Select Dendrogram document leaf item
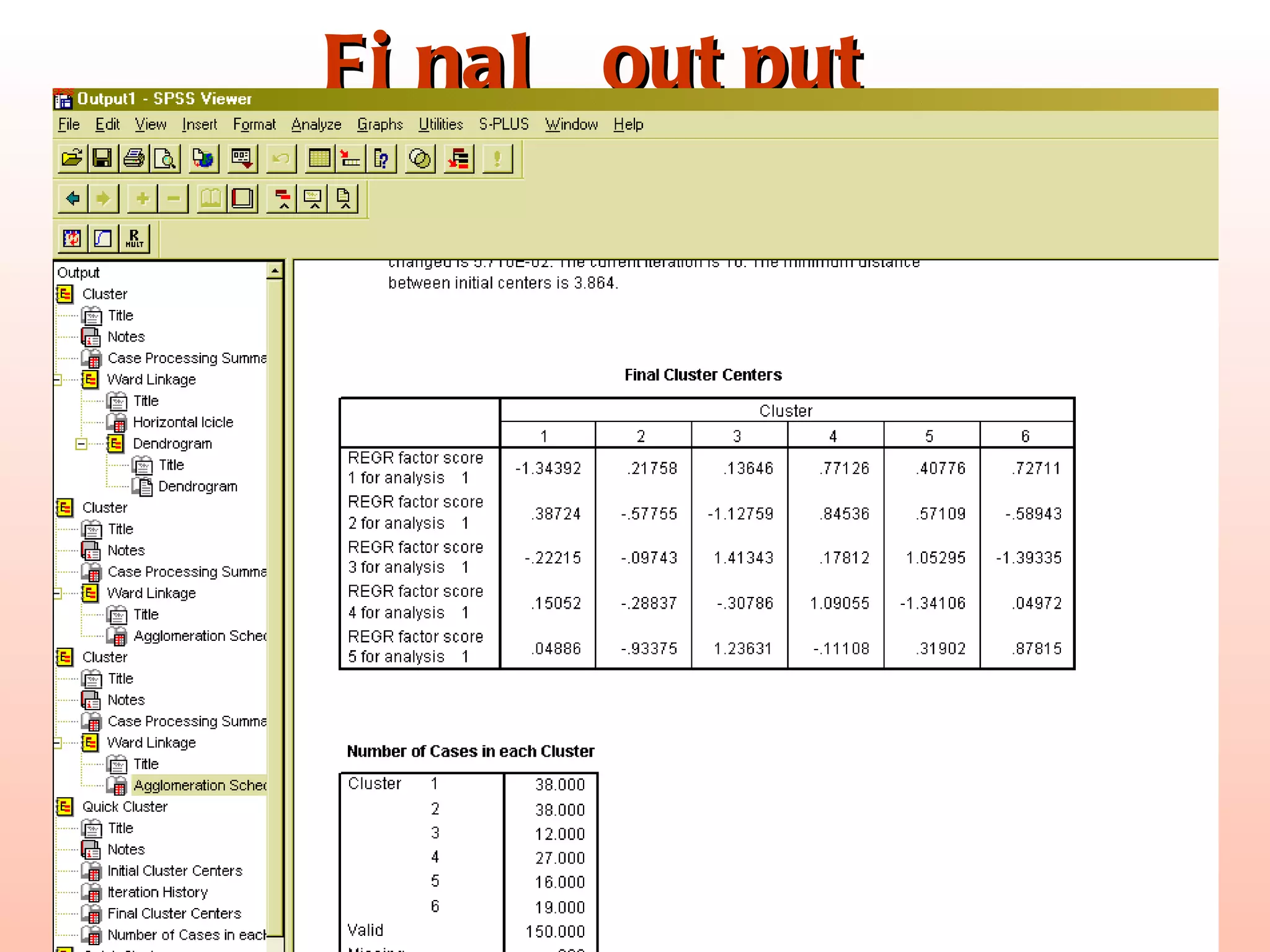This screenshot has height=952, width=1270. [197, 487]
